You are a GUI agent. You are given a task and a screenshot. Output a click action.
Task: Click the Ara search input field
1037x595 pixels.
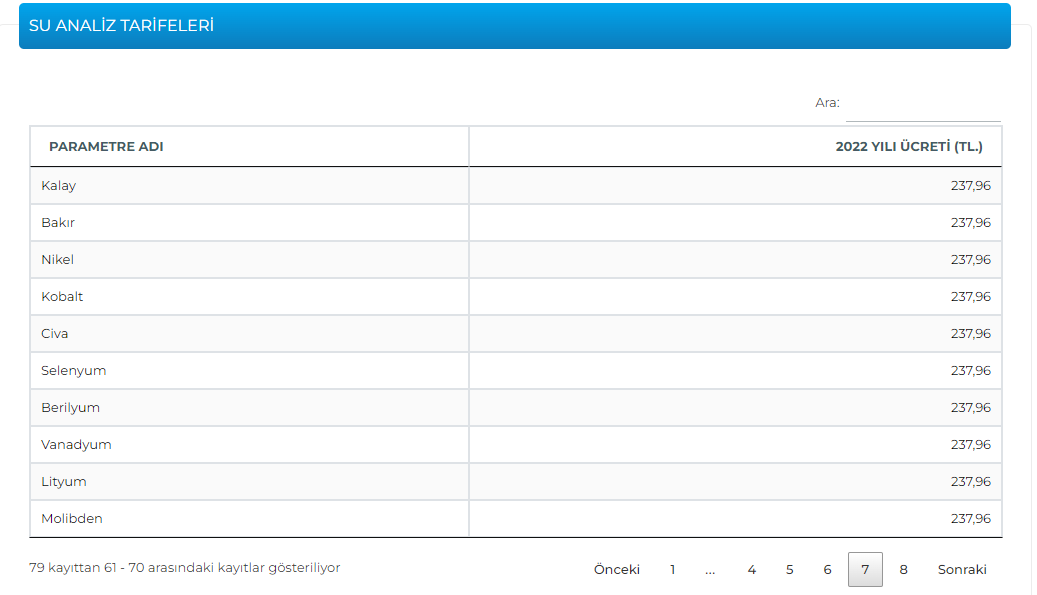tap(923, 104)
